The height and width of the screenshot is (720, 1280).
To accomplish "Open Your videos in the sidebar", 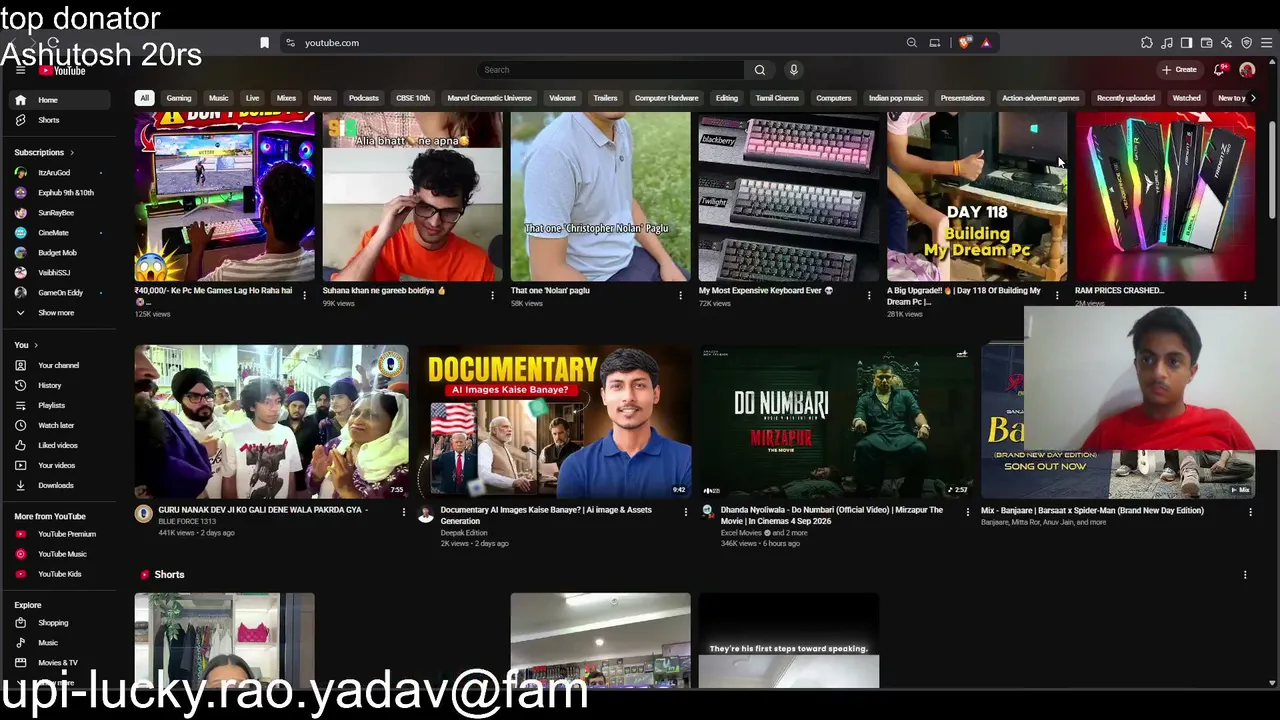I will coord(60,465).
